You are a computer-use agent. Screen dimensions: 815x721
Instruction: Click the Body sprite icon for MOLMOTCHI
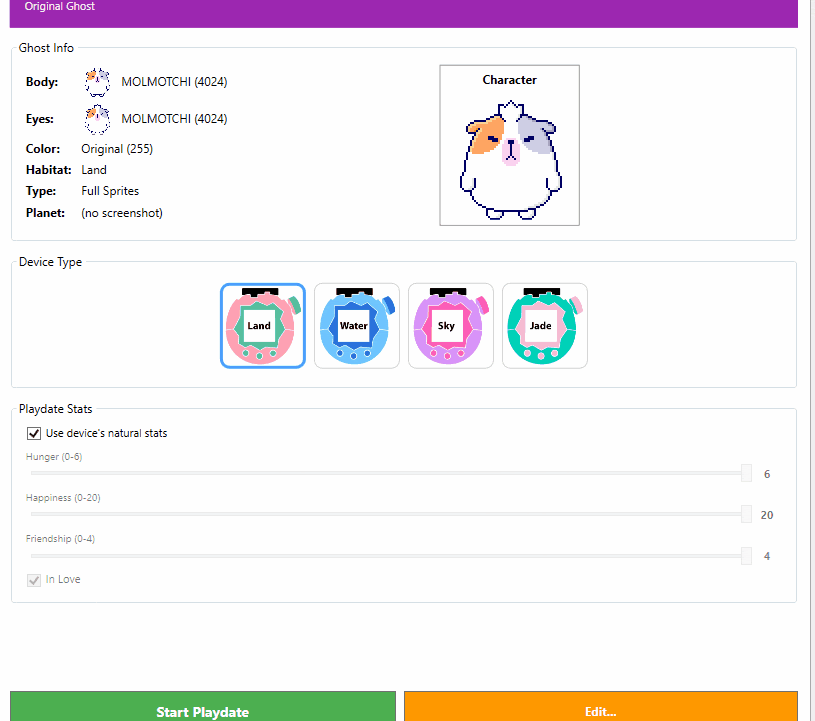pyautogui.click(x=97, y=81)
